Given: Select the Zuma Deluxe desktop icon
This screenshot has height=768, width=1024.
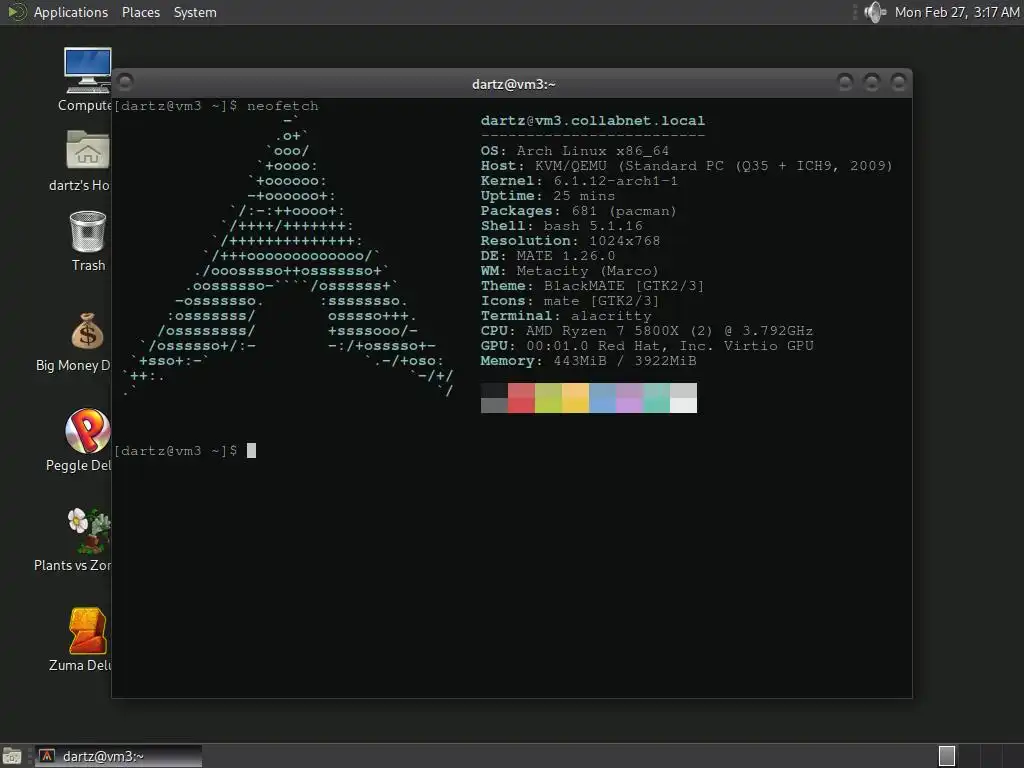Looking at the screenshot, I should point(88,631).
